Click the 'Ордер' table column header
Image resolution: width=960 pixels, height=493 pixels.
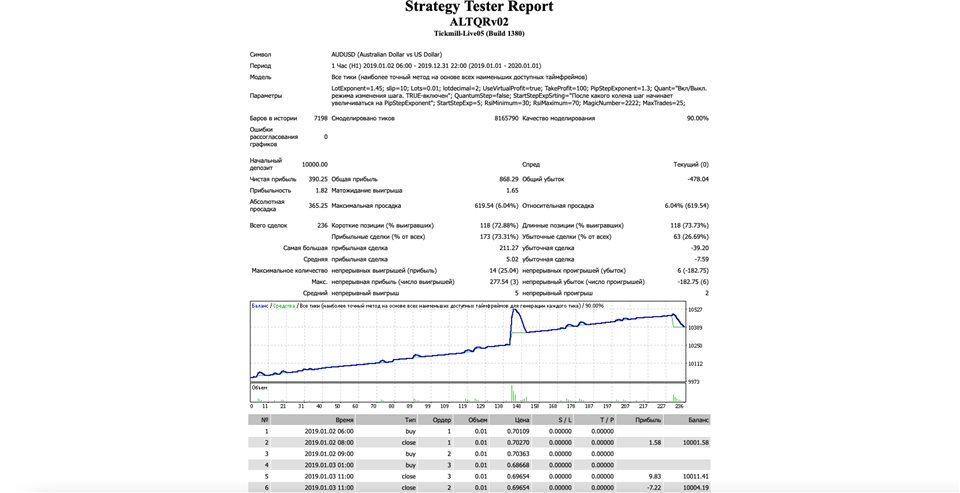click(x=443, y=421)
